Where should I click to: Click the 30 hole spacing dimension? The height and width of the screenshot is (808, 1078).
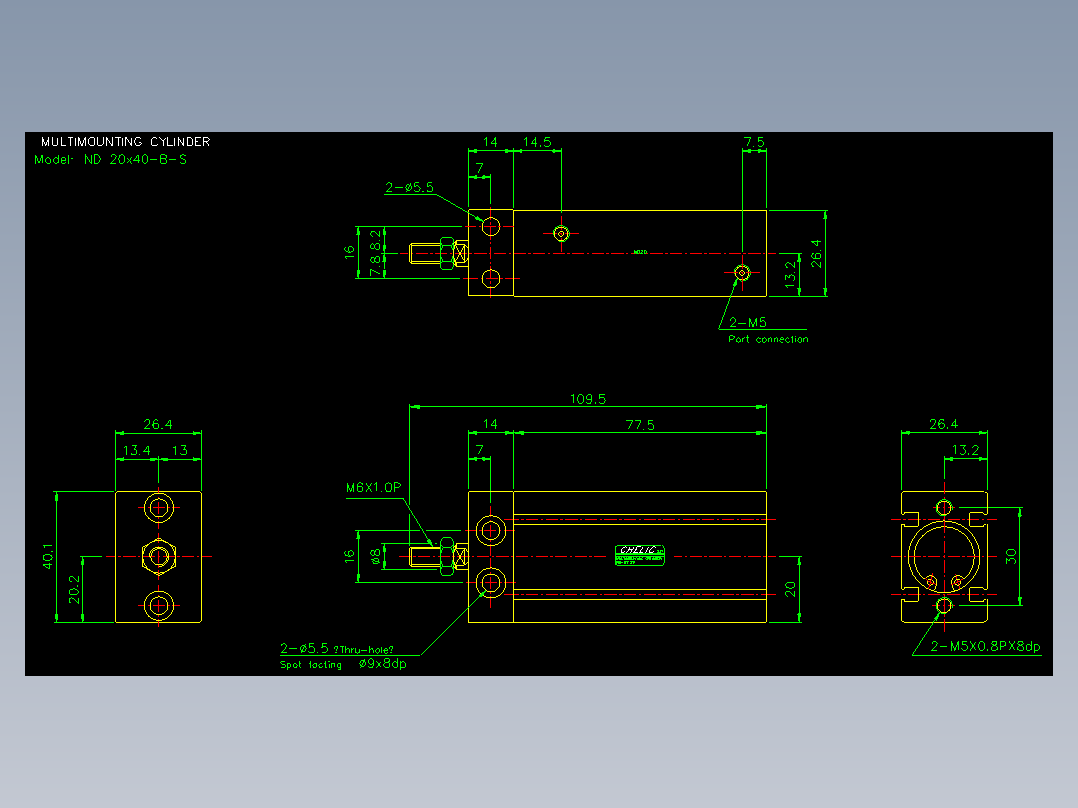point(1011,556)
